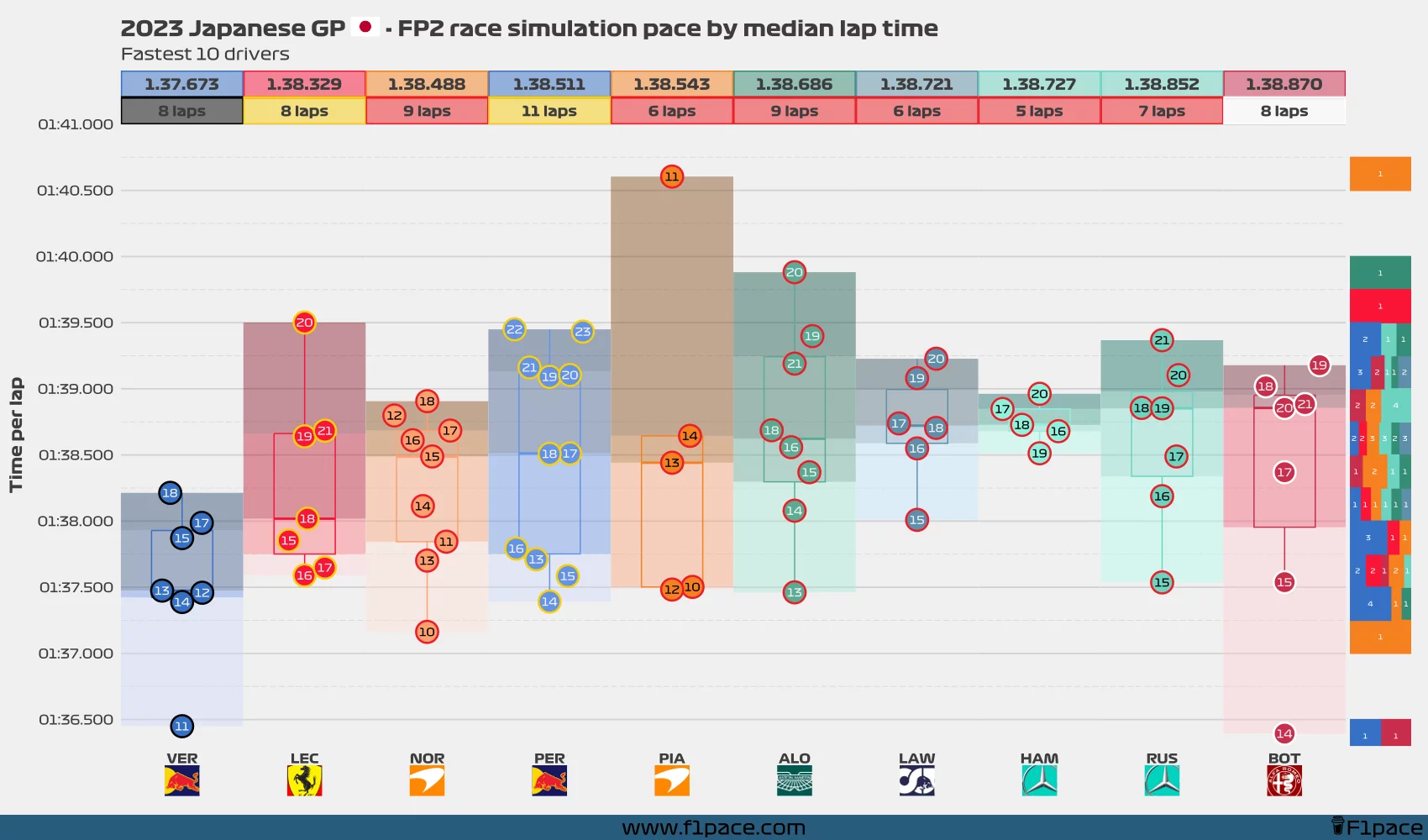This screenshot has height=840, width=1428.
Task: Click the 1.37.673 median time header
Action: tap(181, 84)
